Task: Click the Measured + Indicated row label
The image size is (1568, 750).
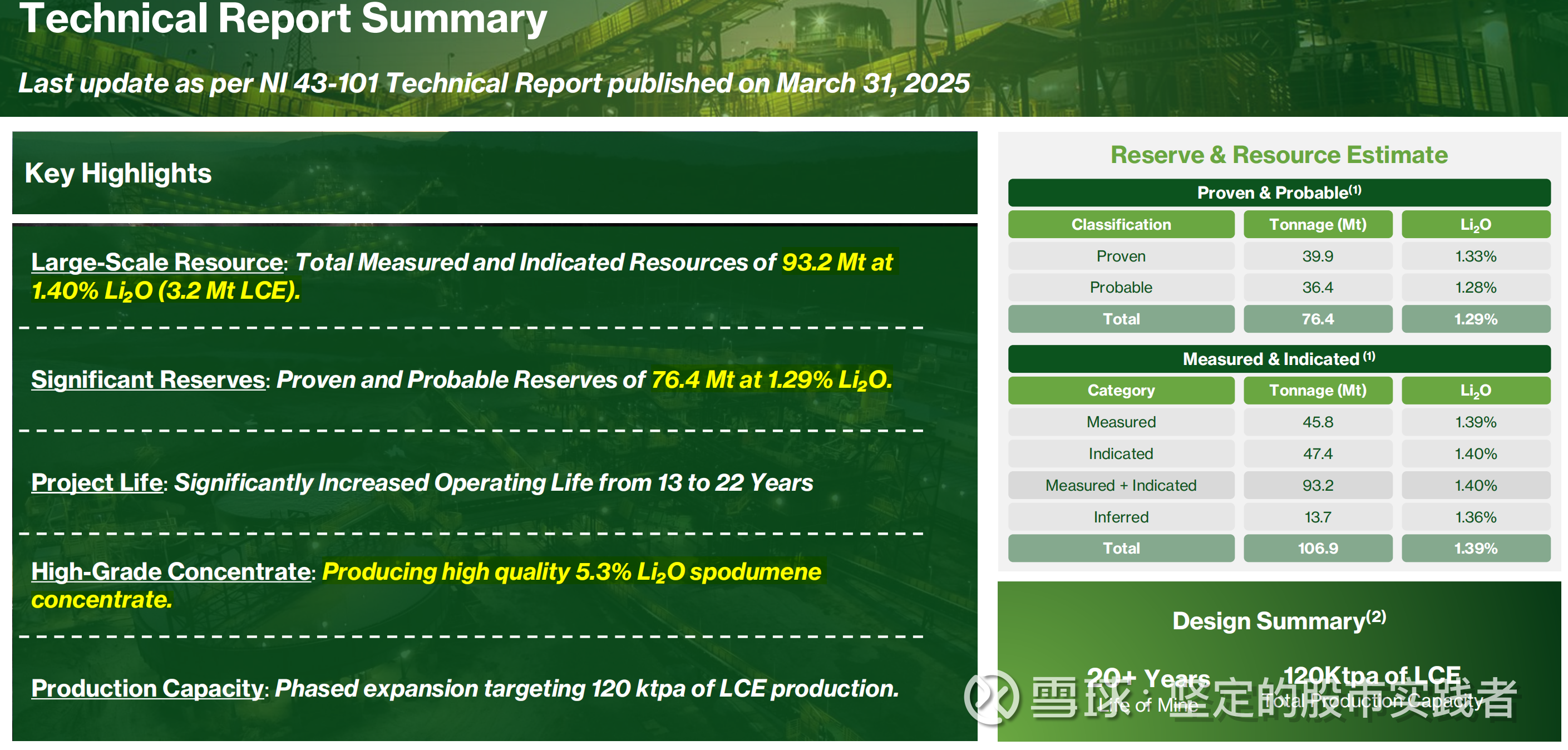Action: coord(1121,485)
